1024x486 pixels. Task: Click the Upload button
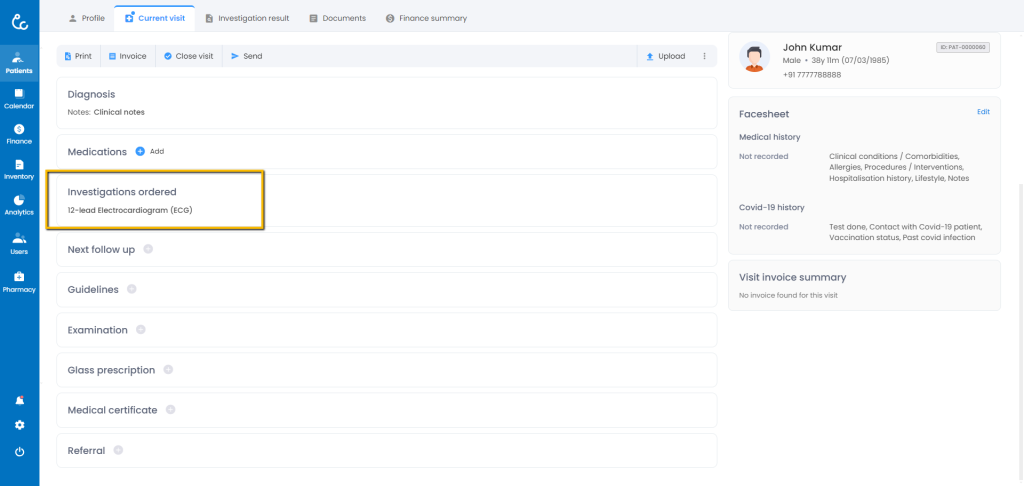click(665, 56)
